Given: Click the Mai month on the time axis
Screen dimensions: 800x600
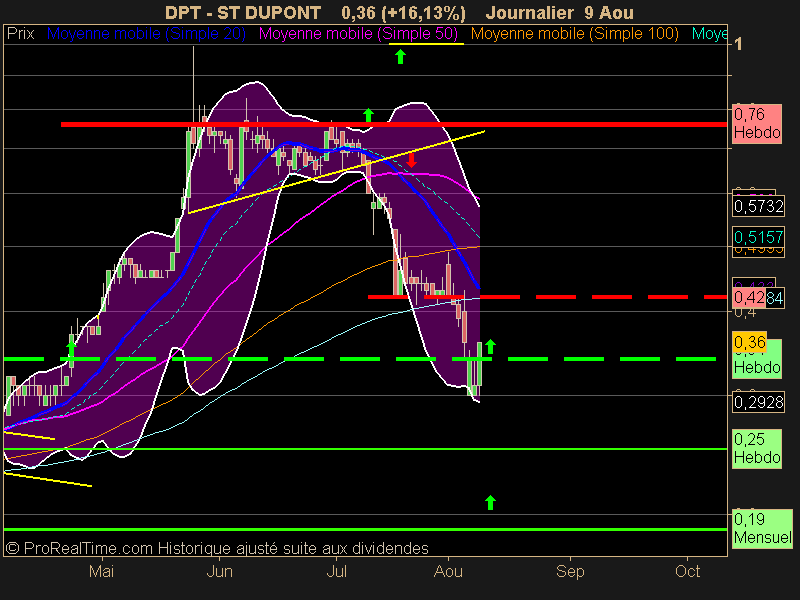Looking at the screenshot, I should tap(101, 571).
